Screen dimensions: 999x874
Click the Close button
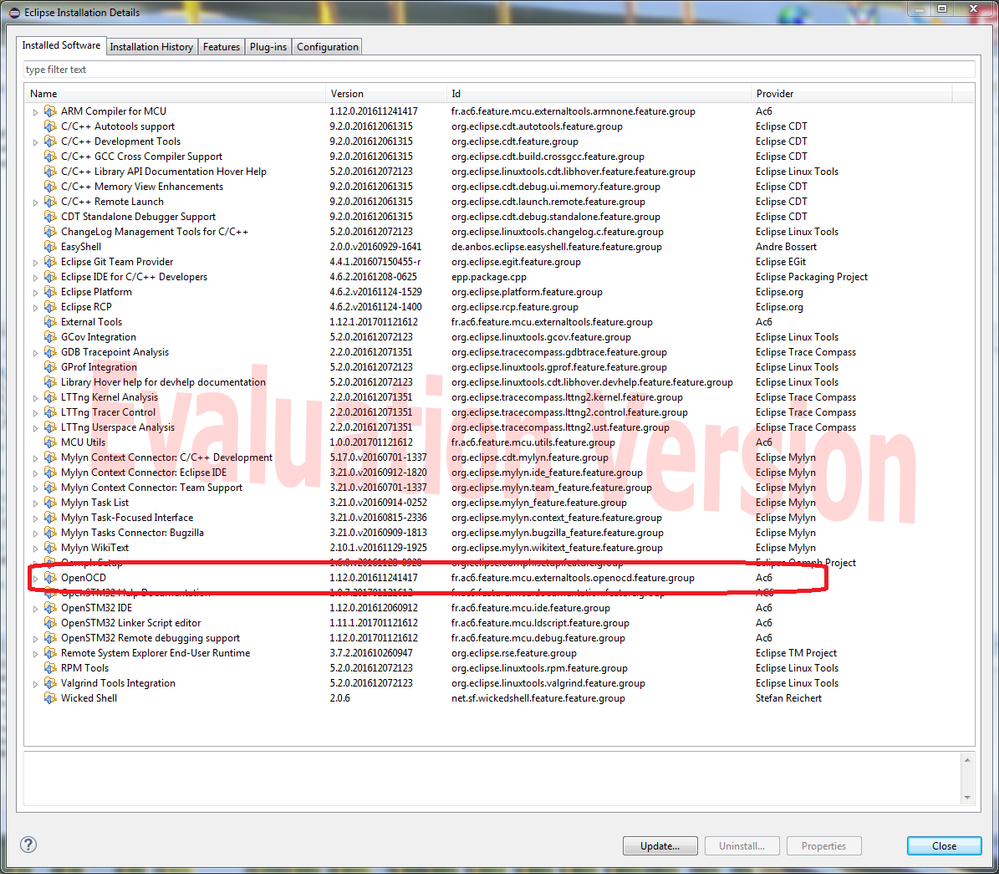[944, 846]
